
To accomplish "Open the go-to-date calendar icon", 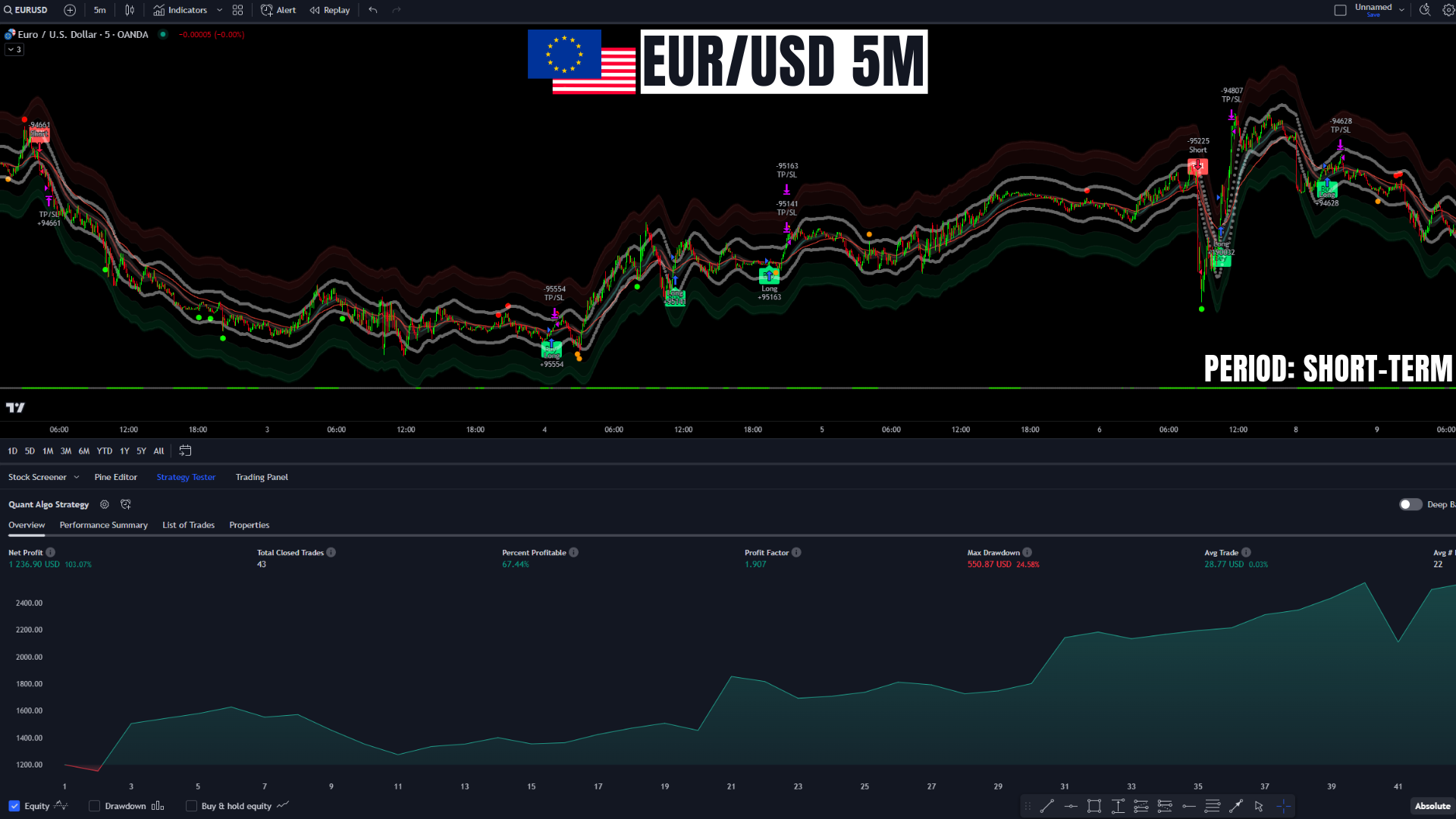I will (185, 450).
